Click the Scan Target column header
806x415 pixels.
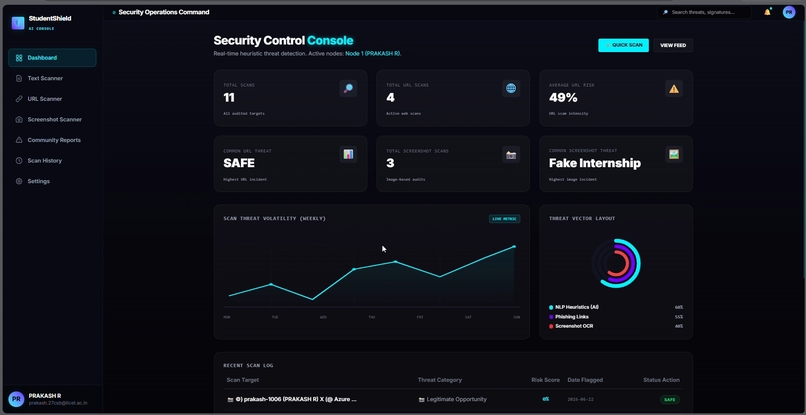pos(243,380)
